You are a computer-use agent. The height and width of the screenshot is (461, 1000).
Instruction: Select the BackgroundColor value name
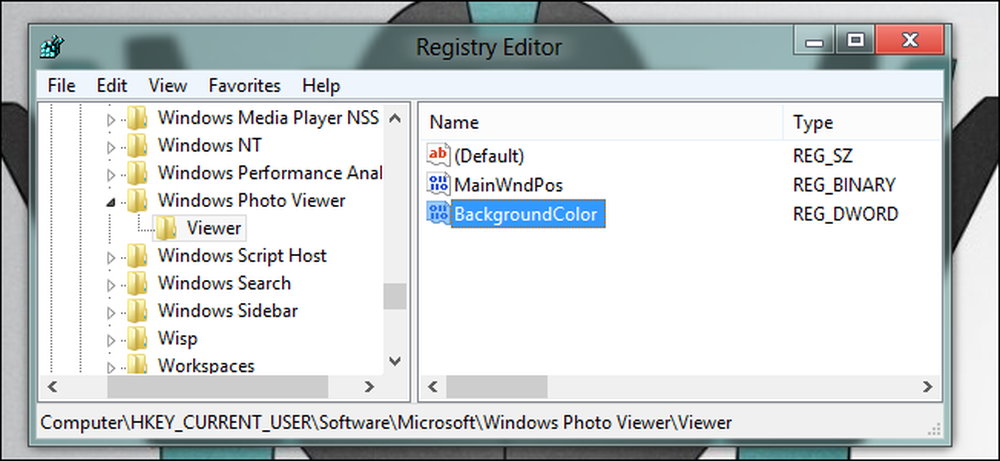point(526,214)
